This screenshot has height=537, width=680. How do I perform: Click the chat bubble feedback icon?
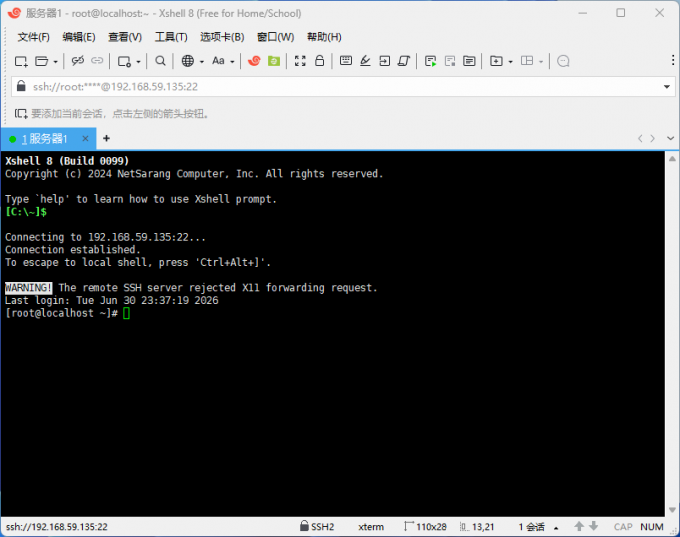click(563, 61)
